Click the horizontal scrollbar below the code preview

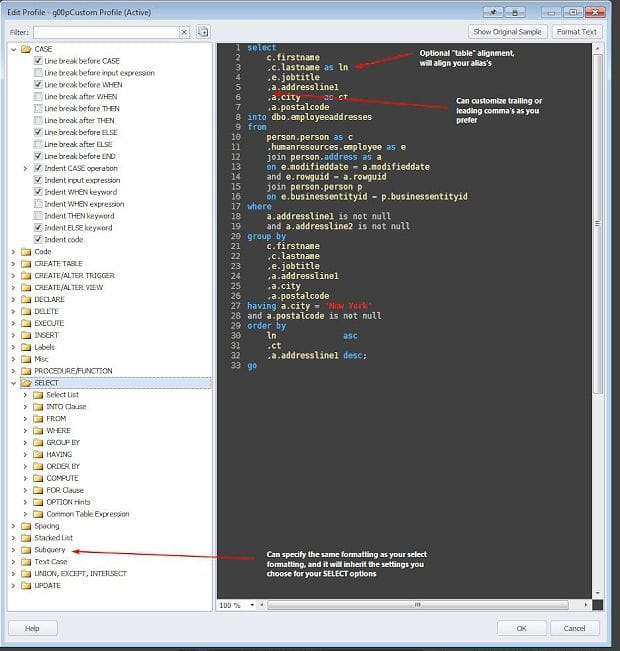[420, 605]
